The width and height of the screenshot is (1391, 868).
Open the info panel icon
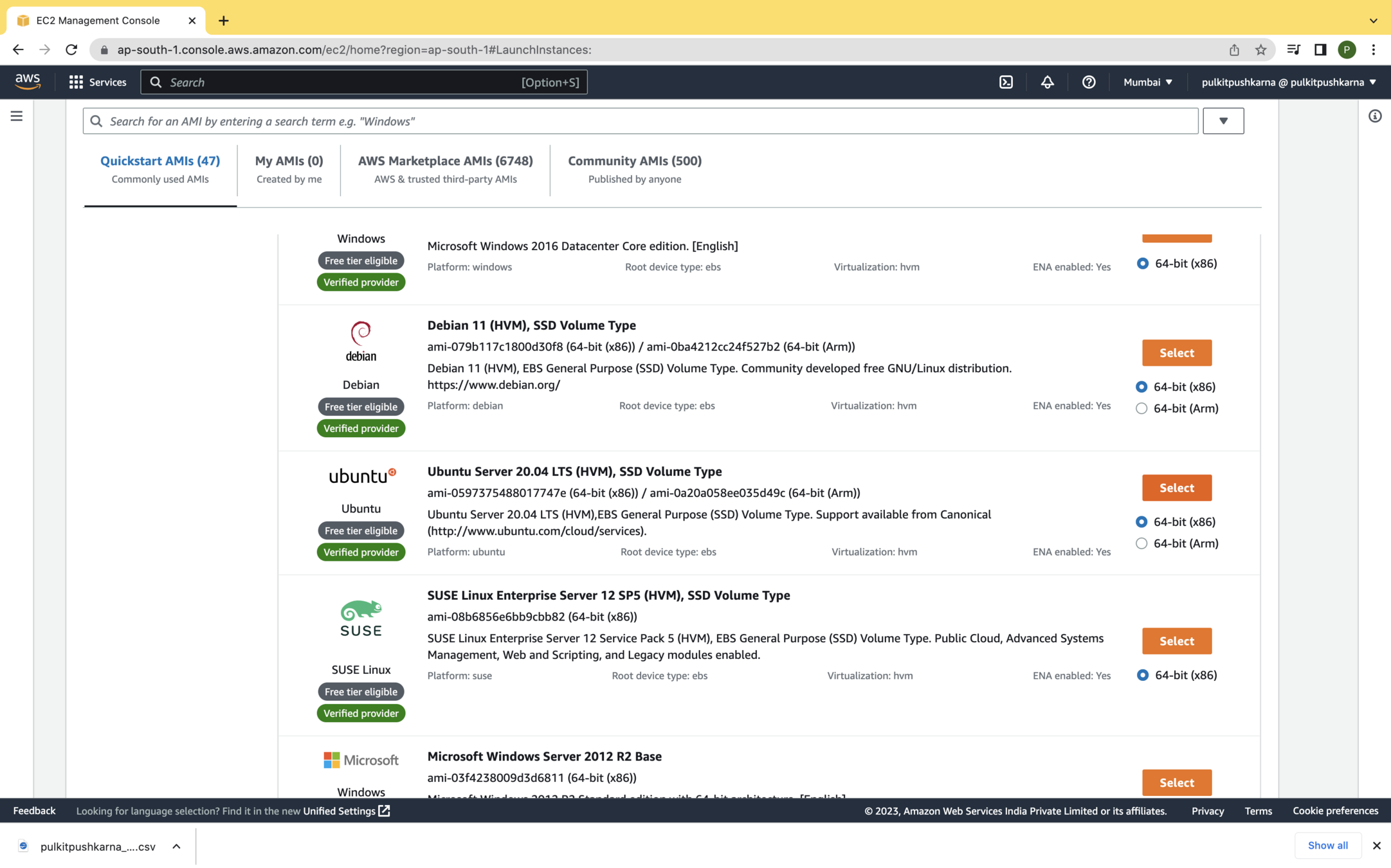[1374, 116]
